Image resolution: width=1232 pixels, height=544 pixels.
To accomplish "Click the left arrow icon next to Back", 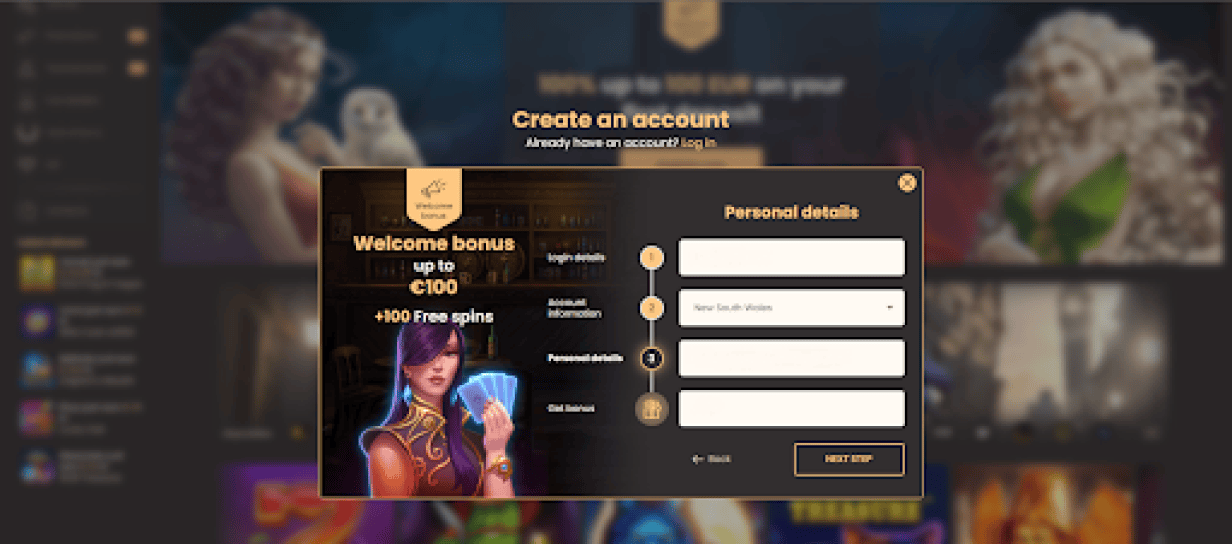I will pos(698,459).
